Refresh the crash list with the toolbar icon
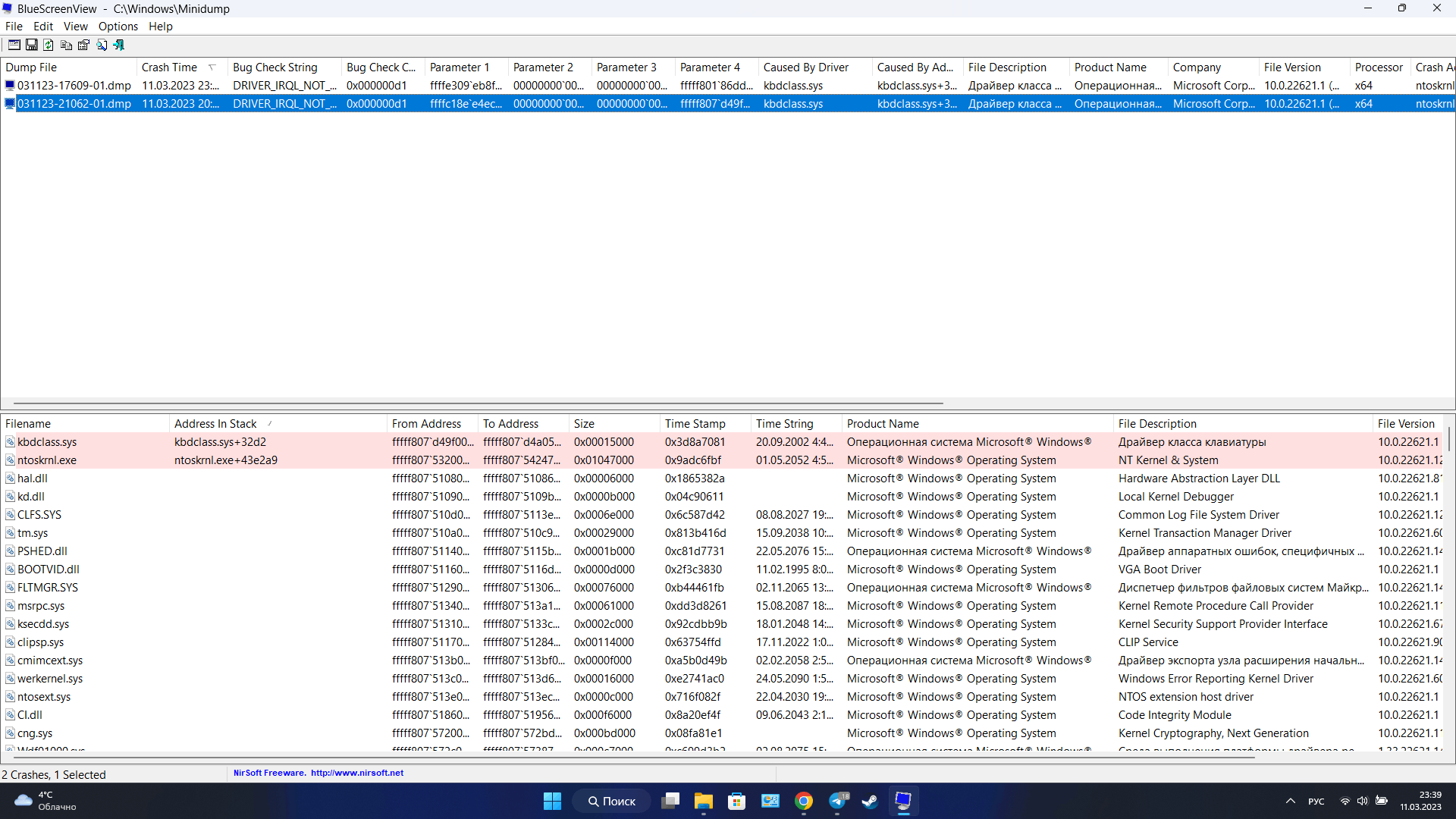Screen dimensions: 1456x819 tap(49, 45)
